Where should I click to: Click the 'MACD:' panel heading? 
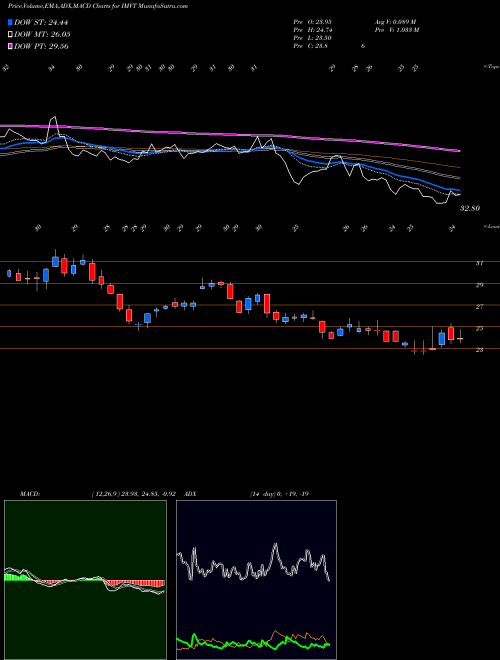click(30, 494)
